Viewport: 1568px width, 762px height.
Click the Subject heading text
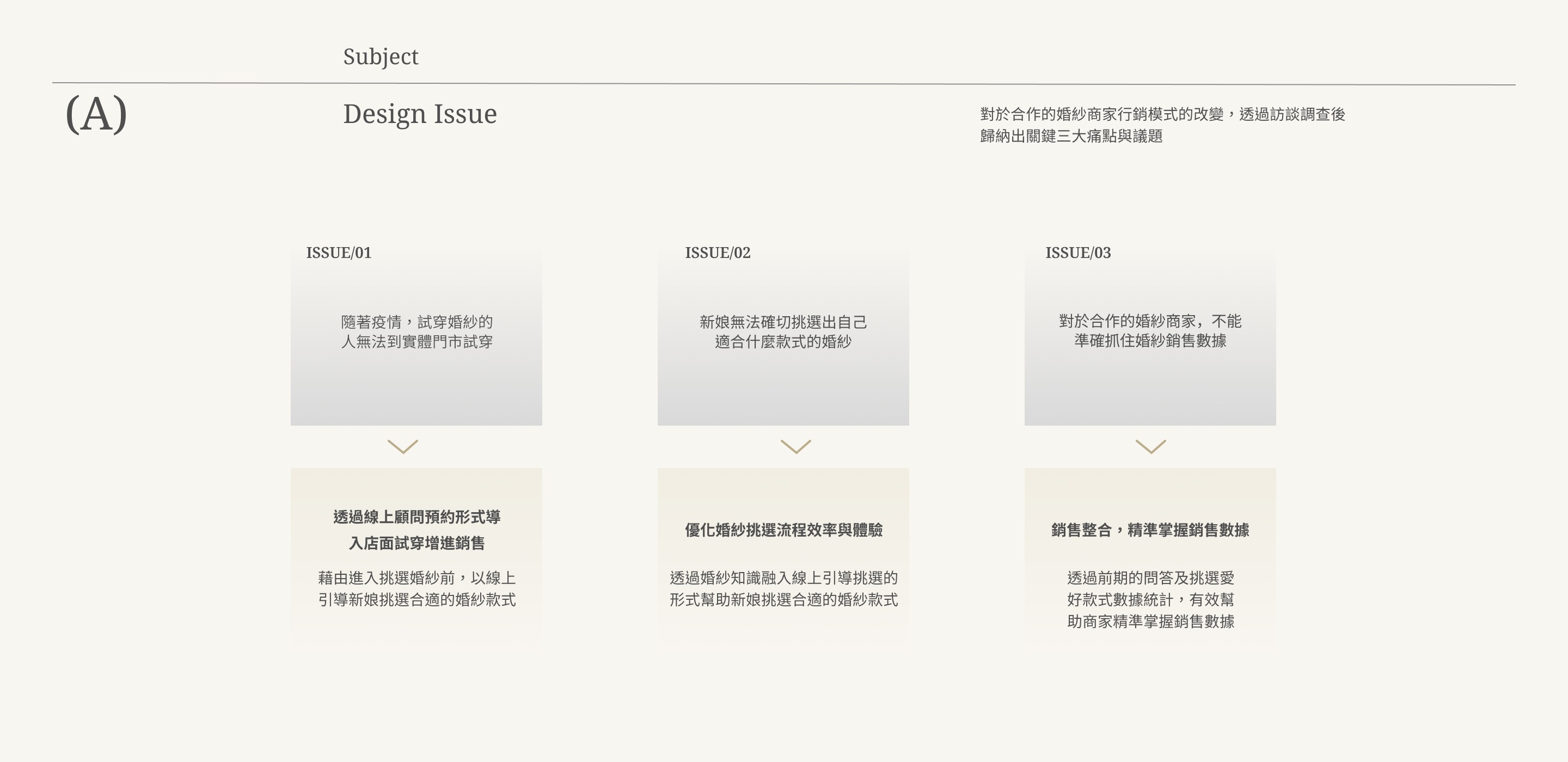click(x=381, y=57)
